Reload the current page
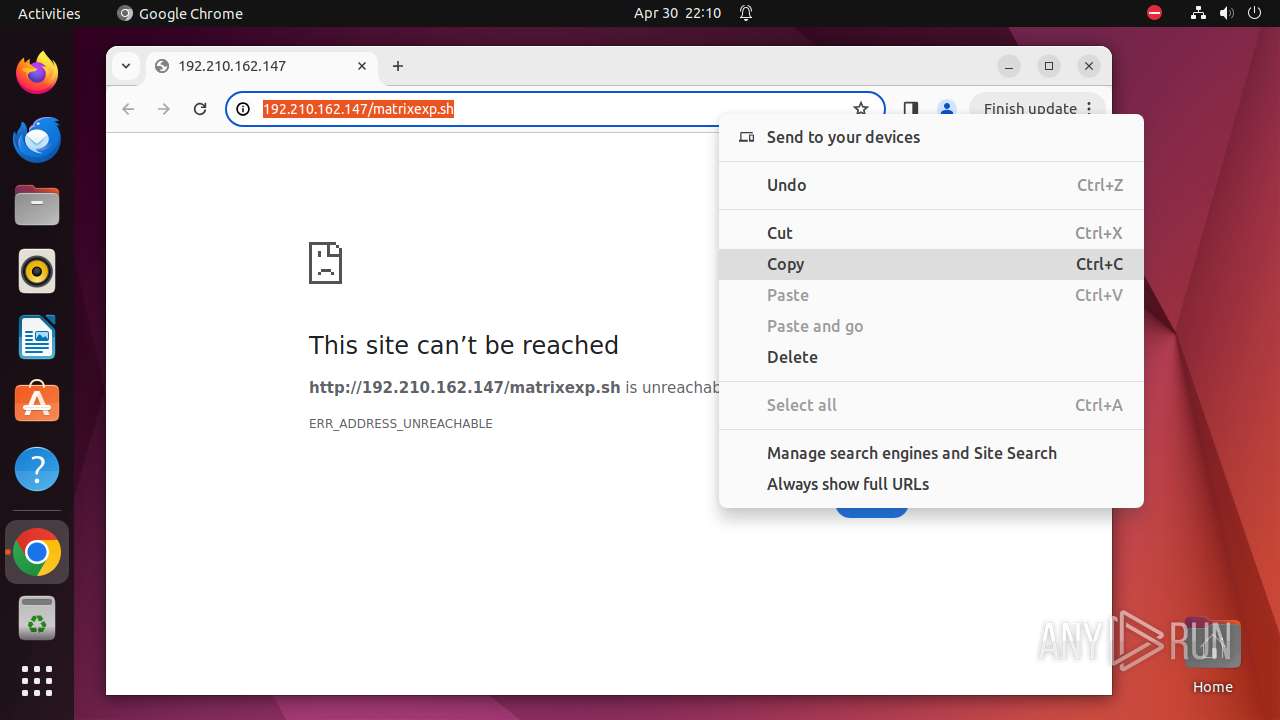 tap(200, 109)
